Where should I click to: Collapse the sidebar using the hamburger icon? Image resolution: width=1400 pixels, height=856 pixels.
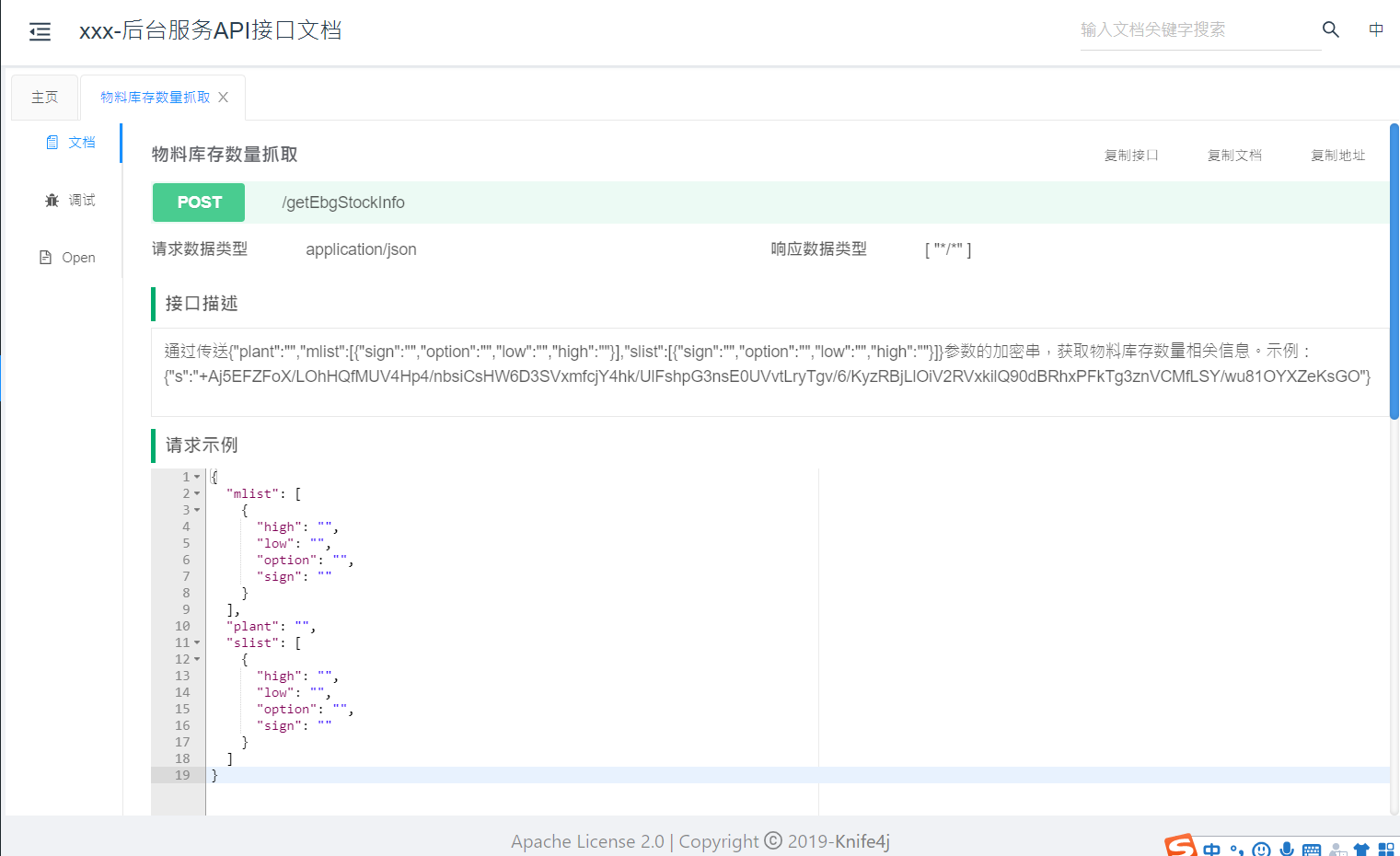coord(40,30)
